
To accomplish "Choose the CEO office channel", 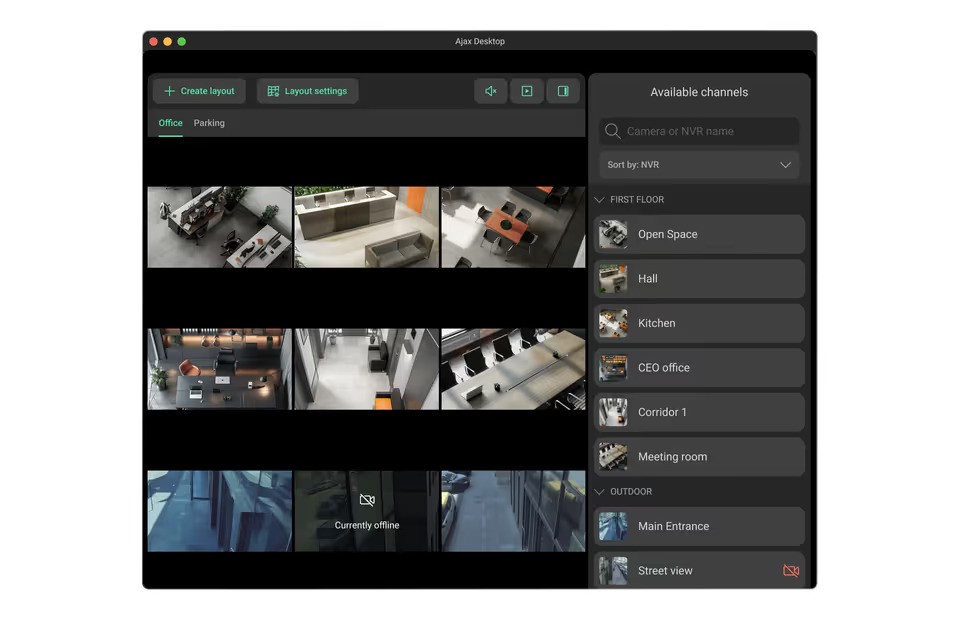I will pos(699,368).
